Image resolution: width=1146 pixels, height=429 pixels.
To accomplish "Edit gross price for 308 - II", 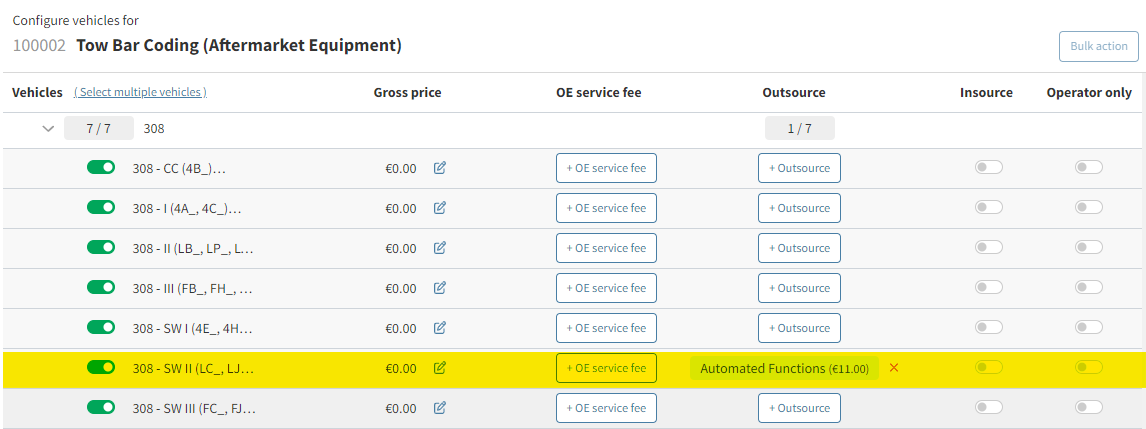I will coord(439,248).
